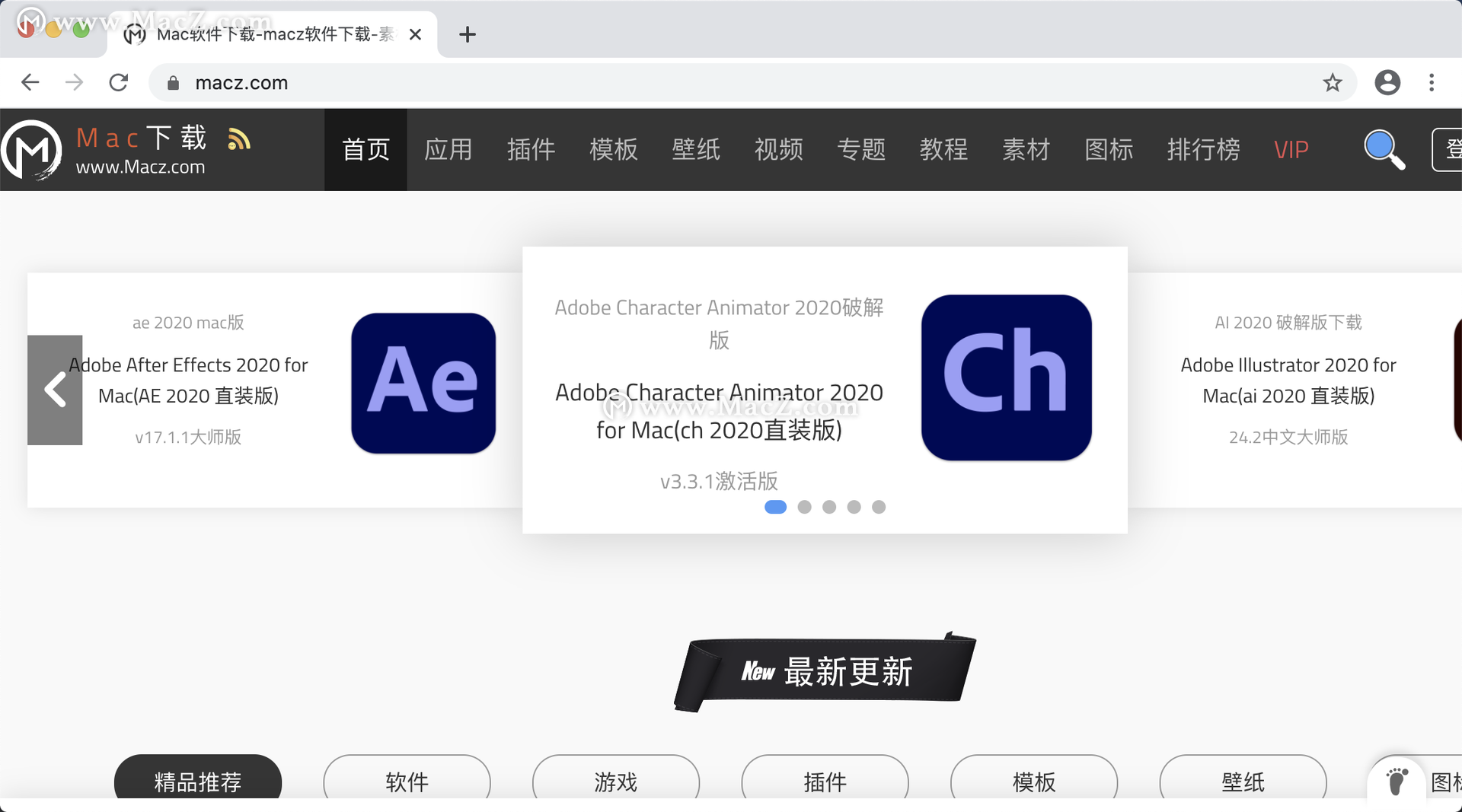Jump to the second carousel dot
This screenshot has width=1462, height=812.
(804, 507)
